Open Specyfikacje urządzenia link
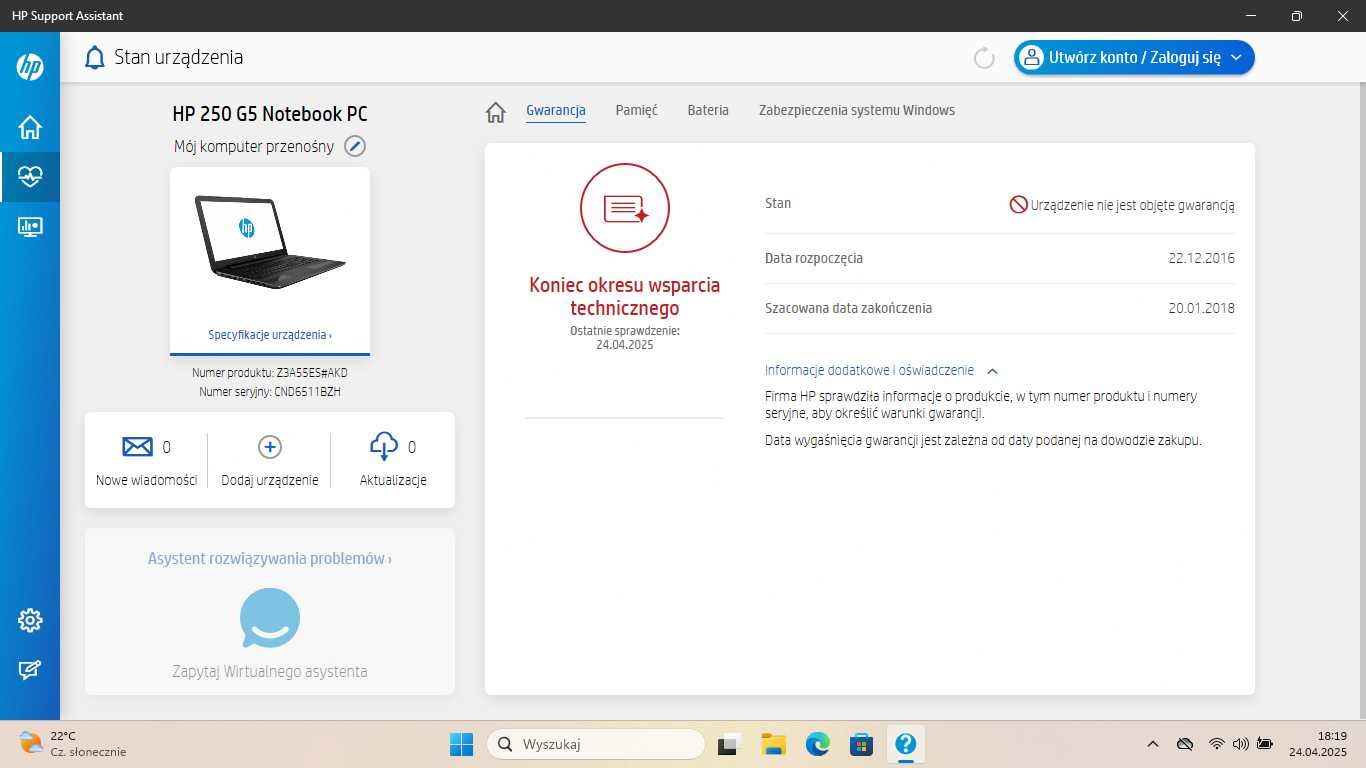The image size is (1366, 768). click(x=270, y=335)
